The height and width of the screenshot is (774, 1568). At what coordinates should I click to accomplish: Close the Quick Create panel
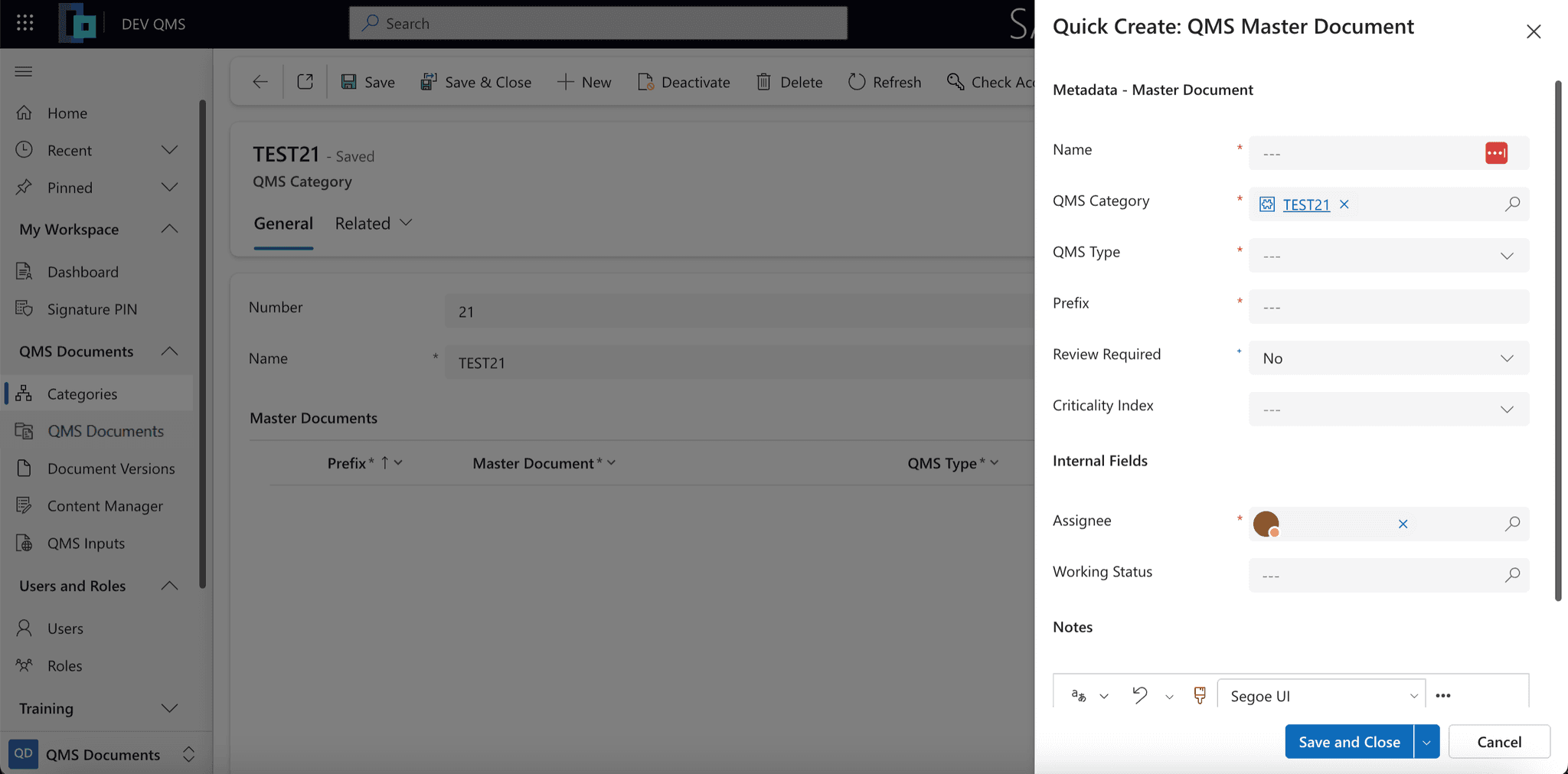1534,31
